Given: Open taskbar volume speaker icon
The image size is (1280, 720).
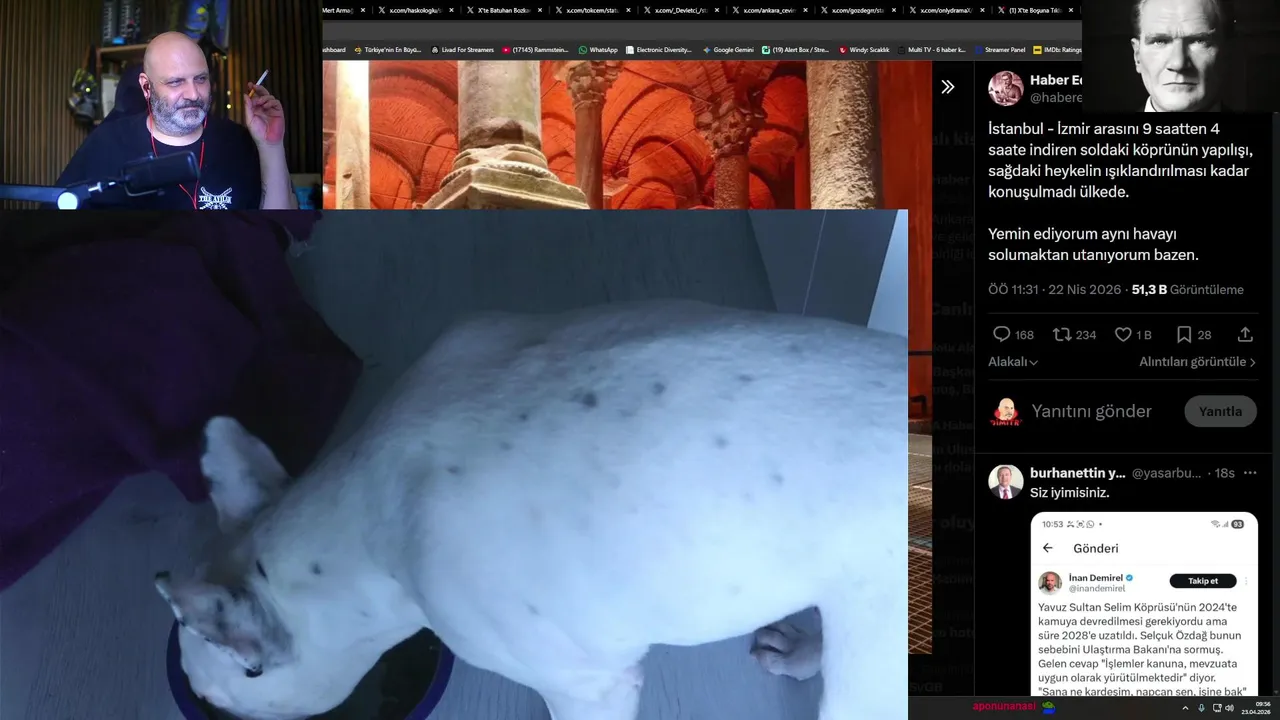Looking at the screenshot, I should (1230, 708).
